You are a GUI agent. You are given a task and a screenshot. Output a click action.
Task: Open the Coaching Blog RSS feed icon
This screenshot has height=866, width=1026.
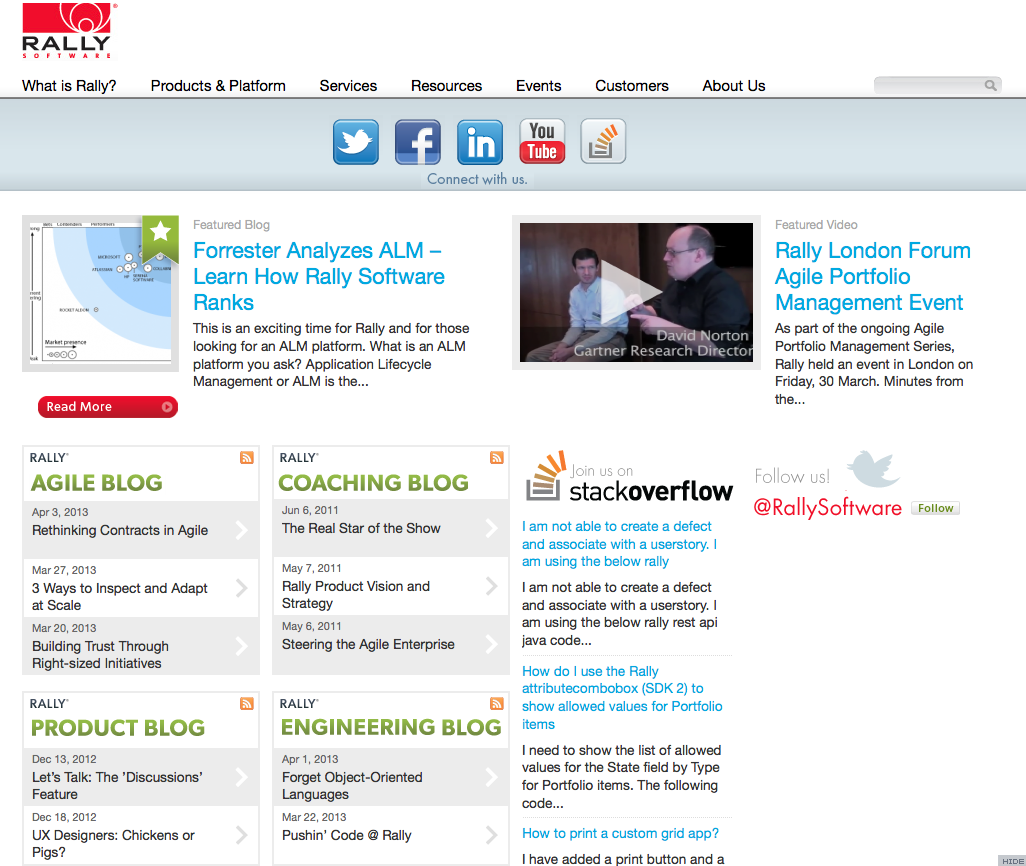pyautogui.click(x=497, y=458)
